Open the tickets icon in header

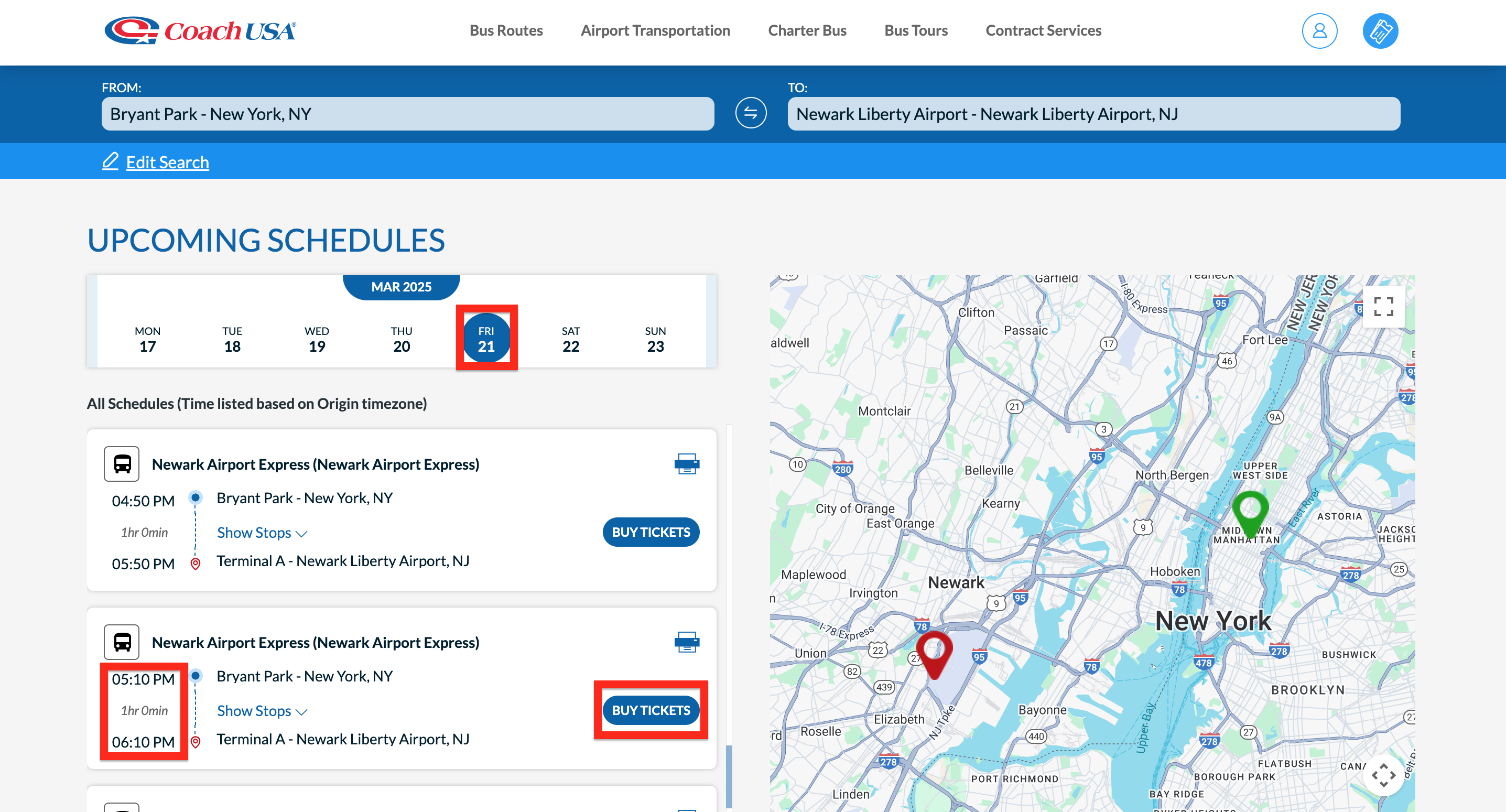point(1380,30)
